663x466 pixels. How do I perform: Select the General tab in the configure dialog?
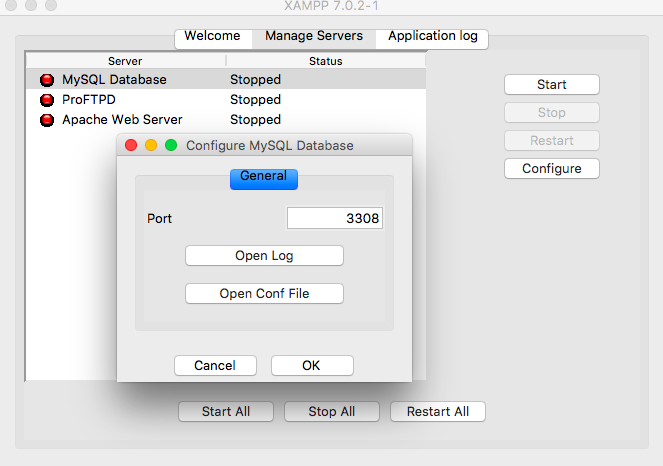(264, 178)
